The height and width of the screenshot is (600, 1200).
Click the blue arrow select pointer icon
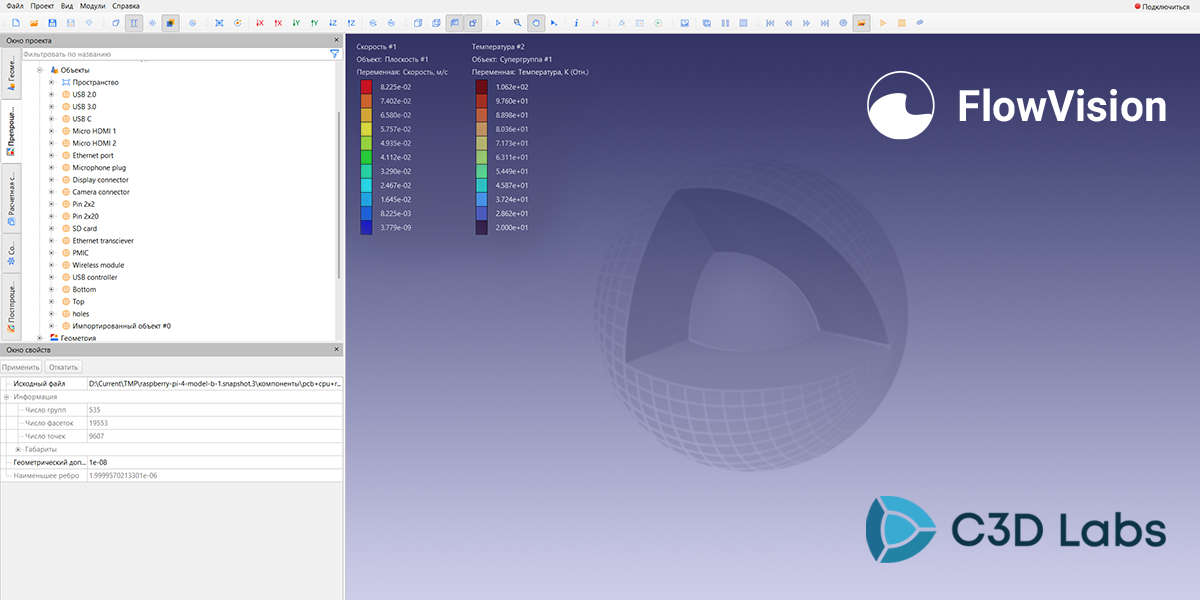[498, 22]
